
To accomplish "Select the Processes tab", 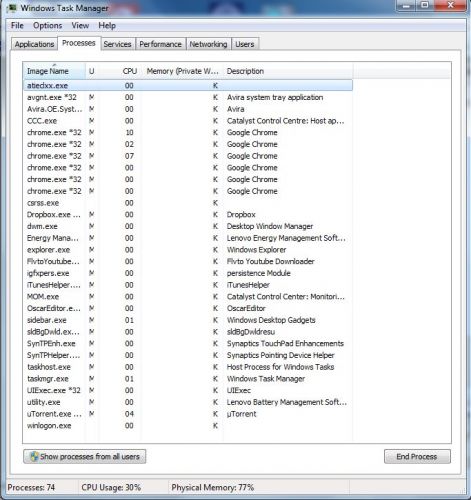I will click(79, 43).
